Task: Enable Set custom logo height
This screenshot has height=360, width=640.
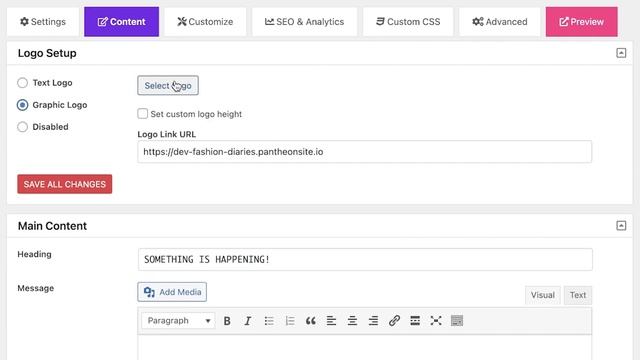Action: pos(142,113)
